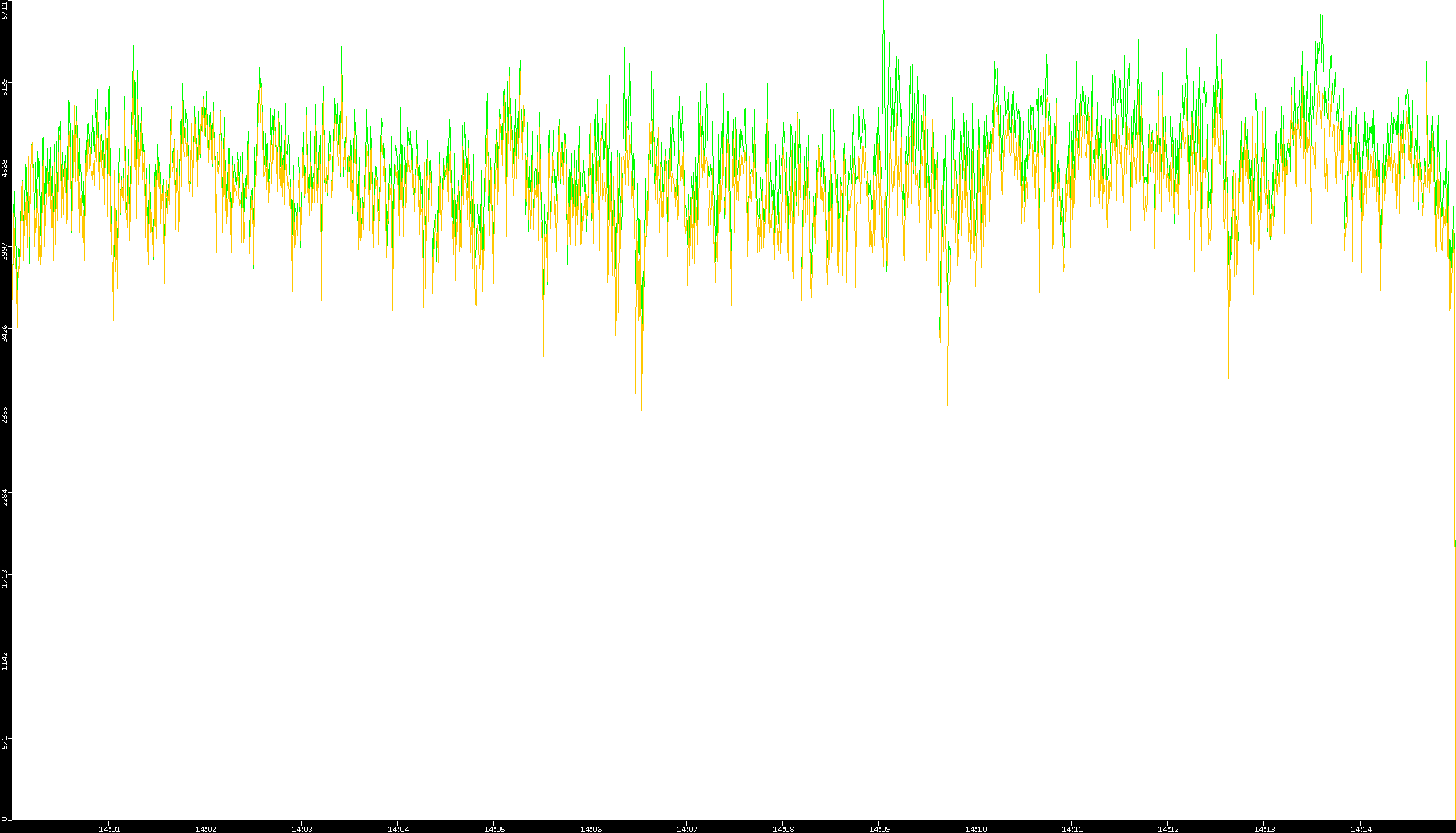The image size is (1456, 833).
Task: Select the 2855 y-axis label
Action: pyautogui.click(x=6, y=414)
